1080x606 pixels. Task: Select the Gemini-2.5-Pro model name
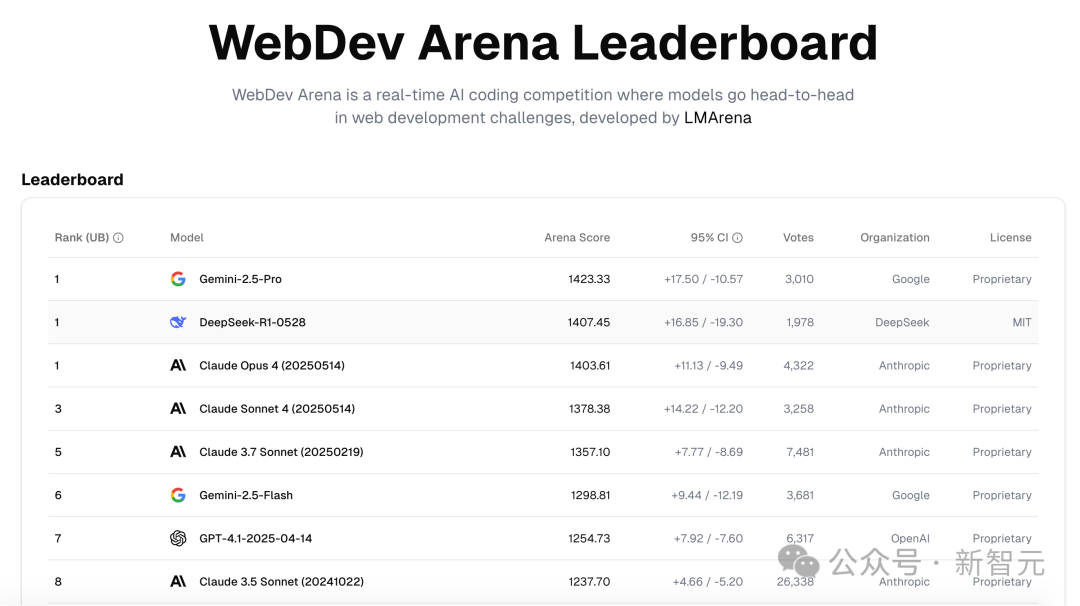pyautogui.click(x=240, y=279)
